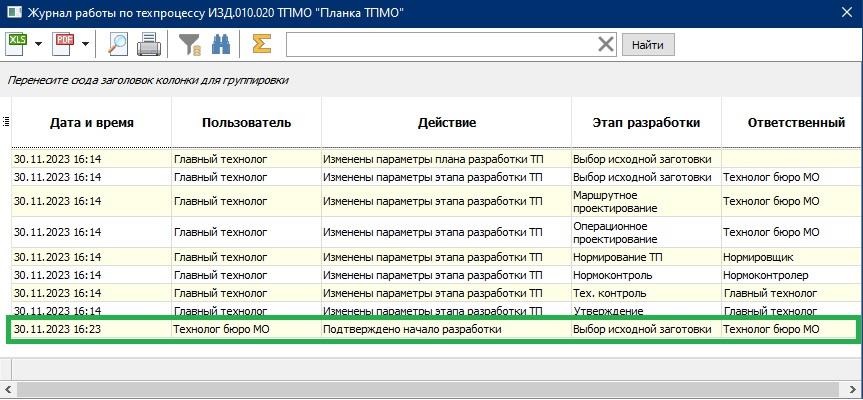Sort by the Дата и время column
Image resolution: width=863 pixels, height=400 pixels.
tap(91, 123)
